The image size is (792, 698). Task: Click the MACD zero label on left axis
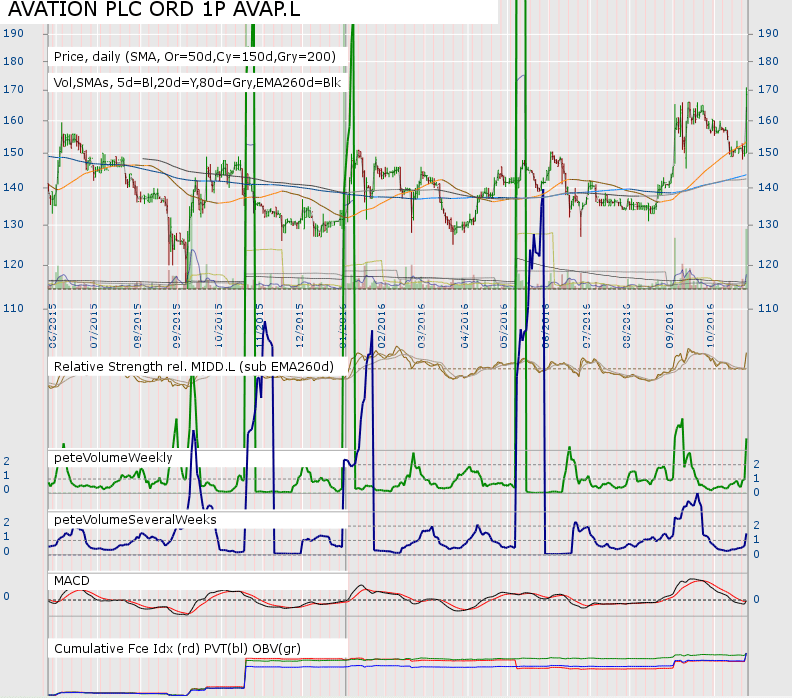7,596
